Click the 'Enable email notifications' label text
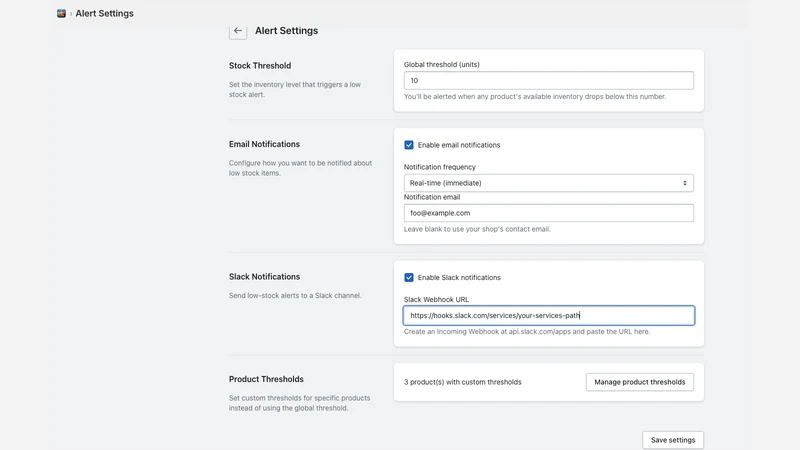The image size is (800, 450). [x=459, y=145]
